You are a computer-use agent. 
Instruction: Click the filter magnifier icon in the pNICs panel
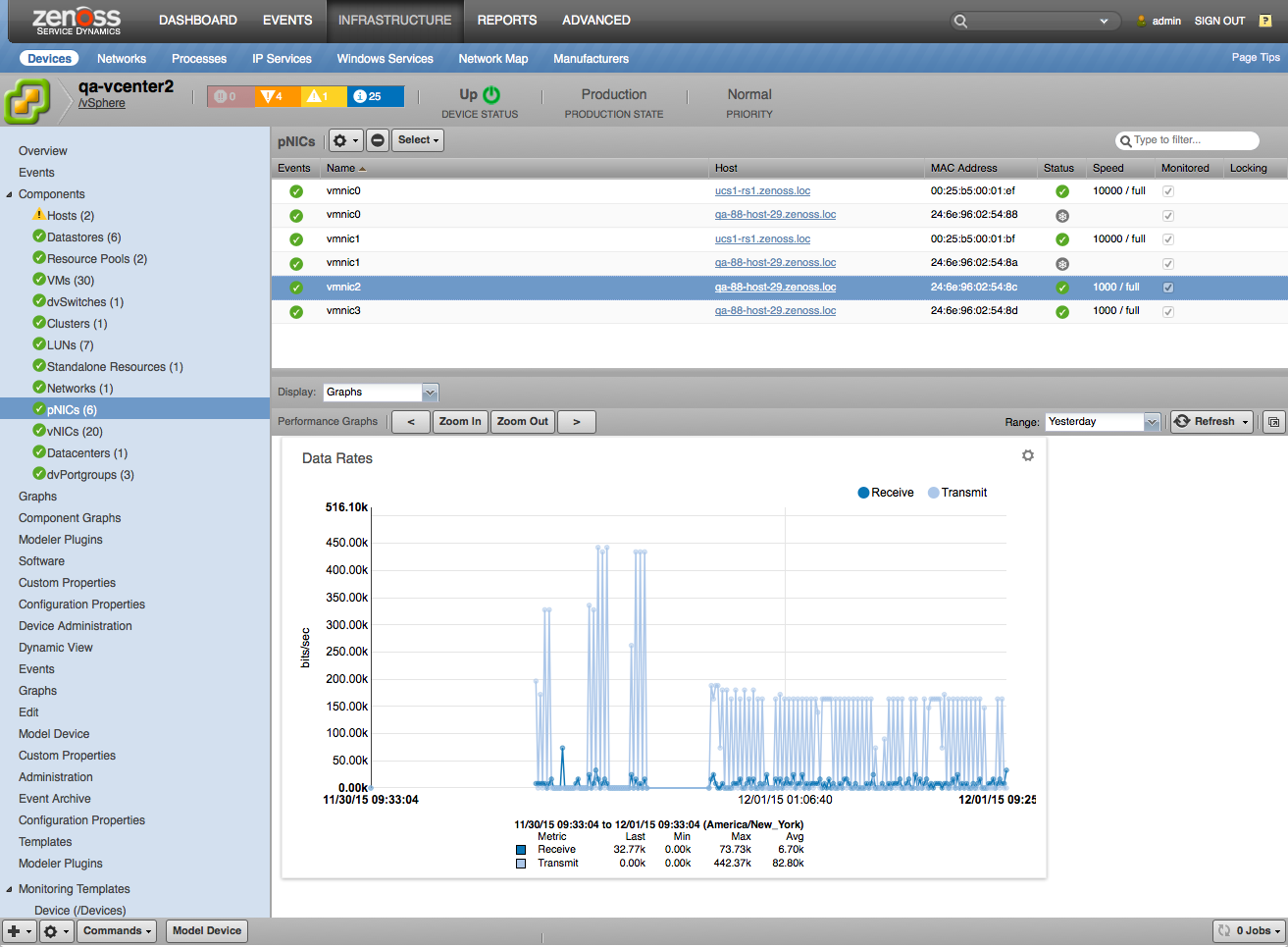pyautogui.click(x=1125, y=141)
